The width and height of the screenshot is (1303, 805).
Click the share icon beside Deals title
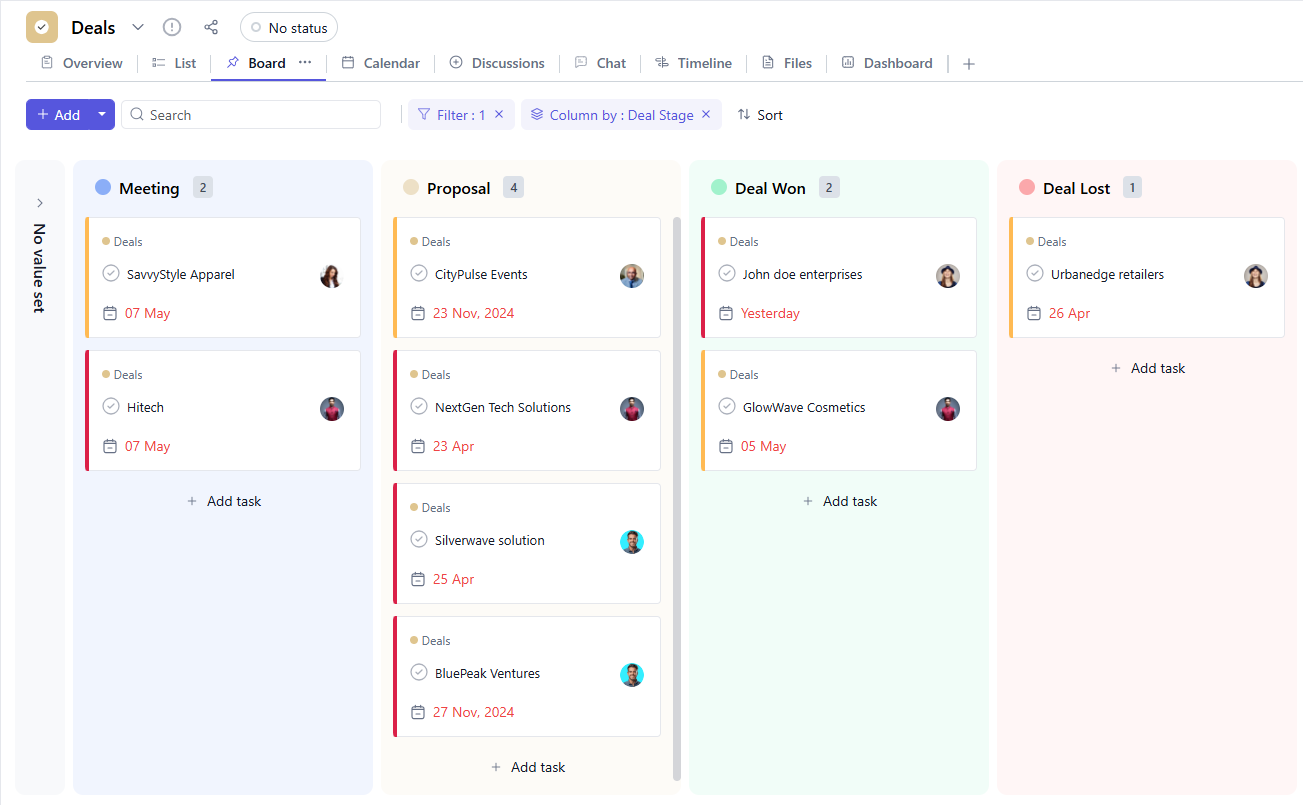211,27
